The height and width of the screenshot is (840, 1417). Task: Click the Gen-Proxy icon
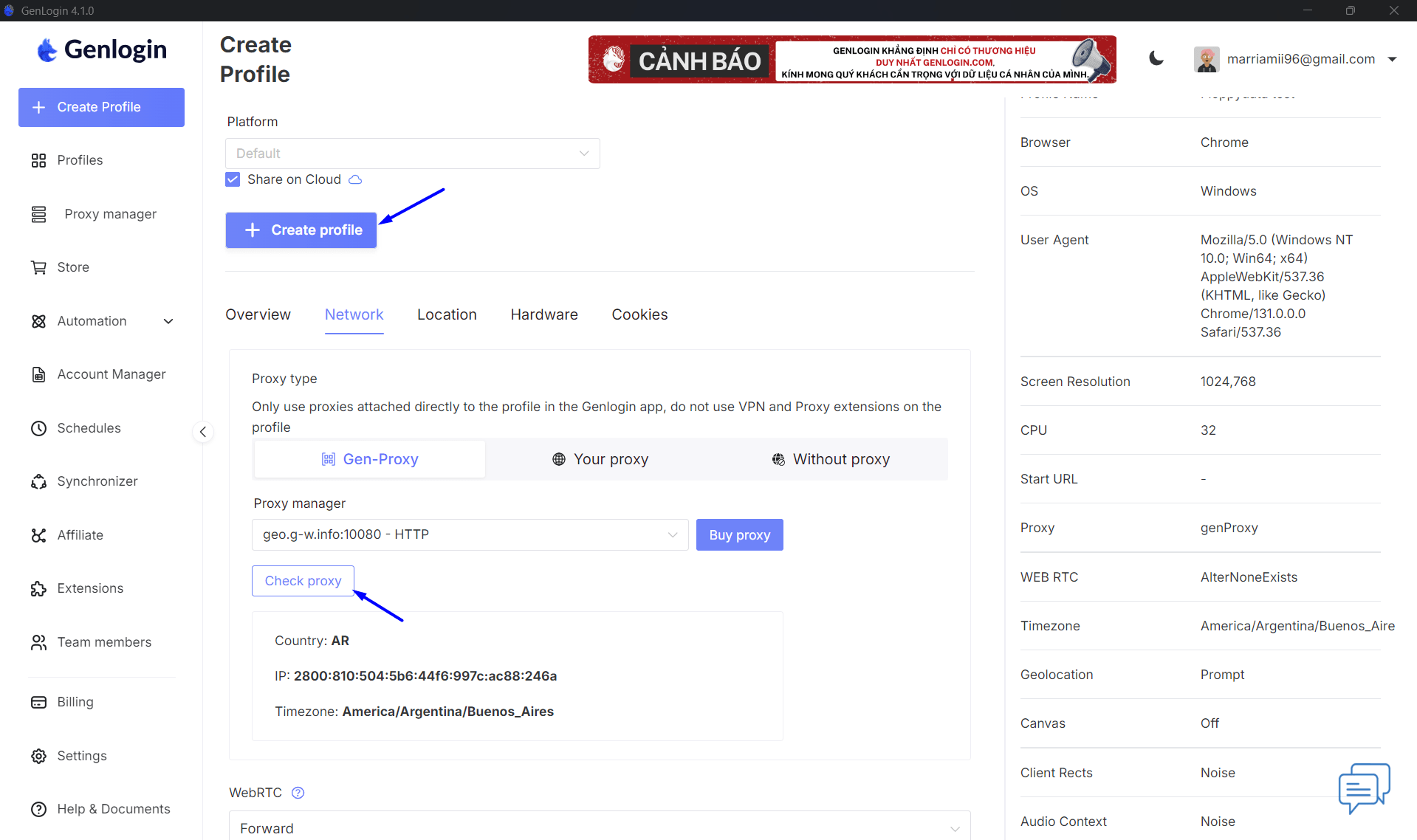coord(329,459)
